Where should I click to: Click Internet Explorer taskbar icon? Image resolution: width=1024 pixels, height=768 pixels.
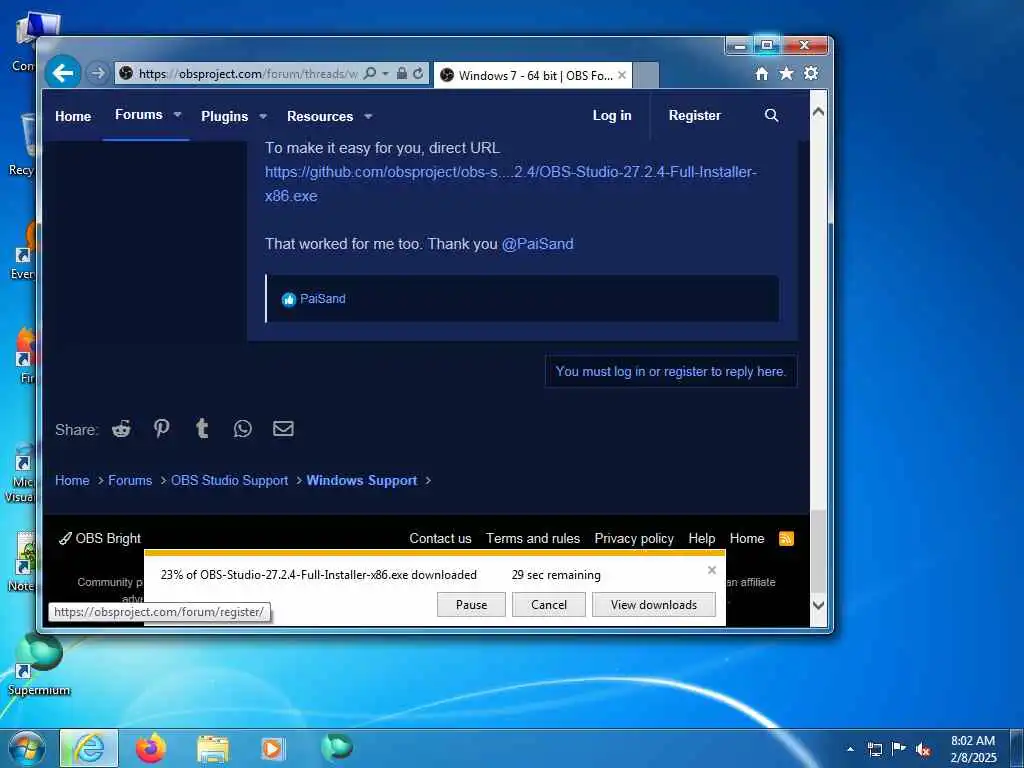point(89,748)
